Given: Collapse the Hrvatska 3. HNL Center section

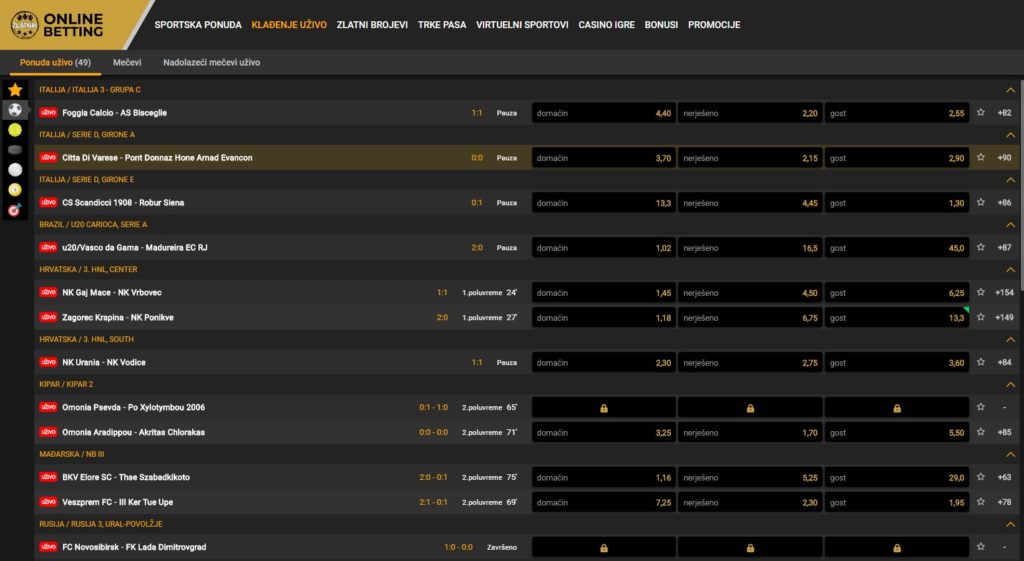Looking at the screenshot, I should 1010,270.
